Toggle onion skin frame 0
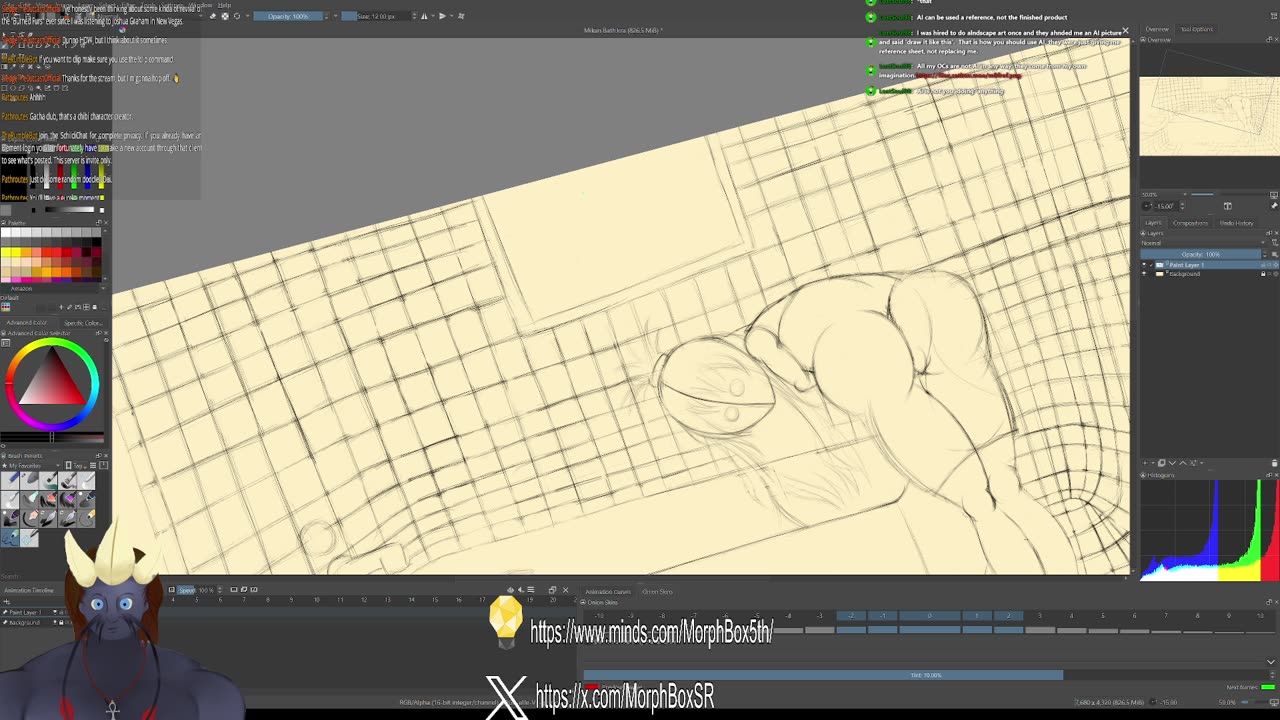This screenshot has height=720, width=1280. (x=930, y=616)
